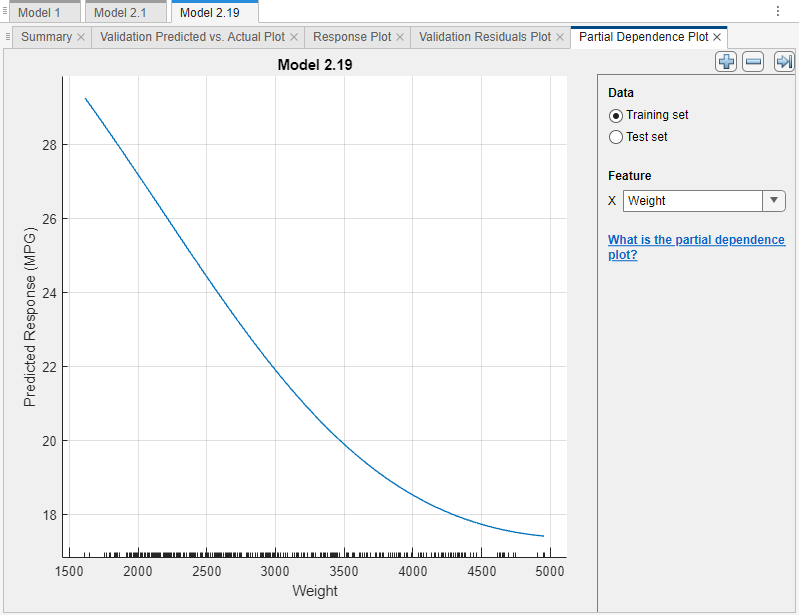Click the 'Data' section heading
The height and width of the screenshot is (615, 799).
(621, 93)
